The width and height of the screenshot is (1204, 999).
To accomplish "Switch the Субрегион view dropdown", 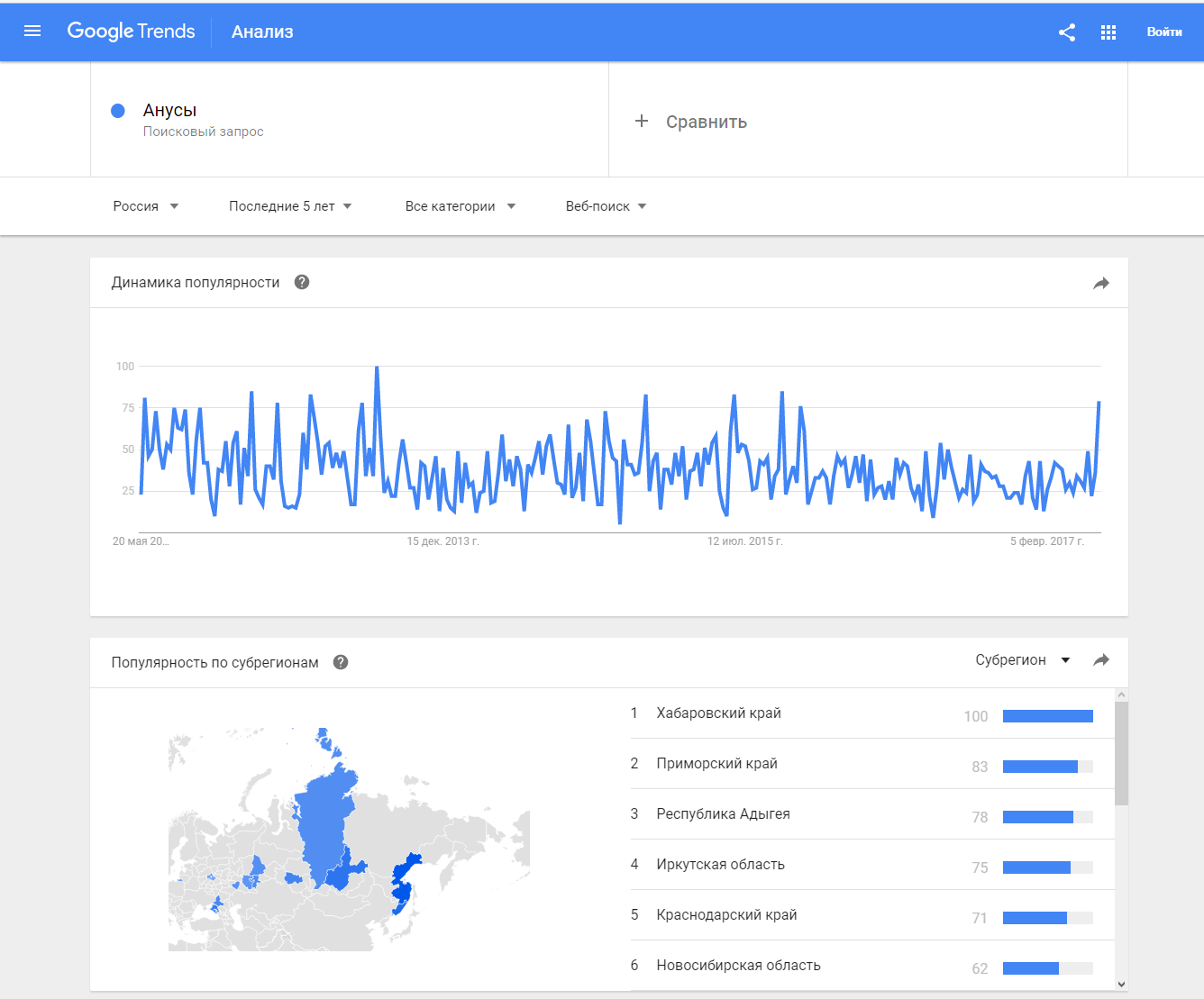I will click(1023, 660).
